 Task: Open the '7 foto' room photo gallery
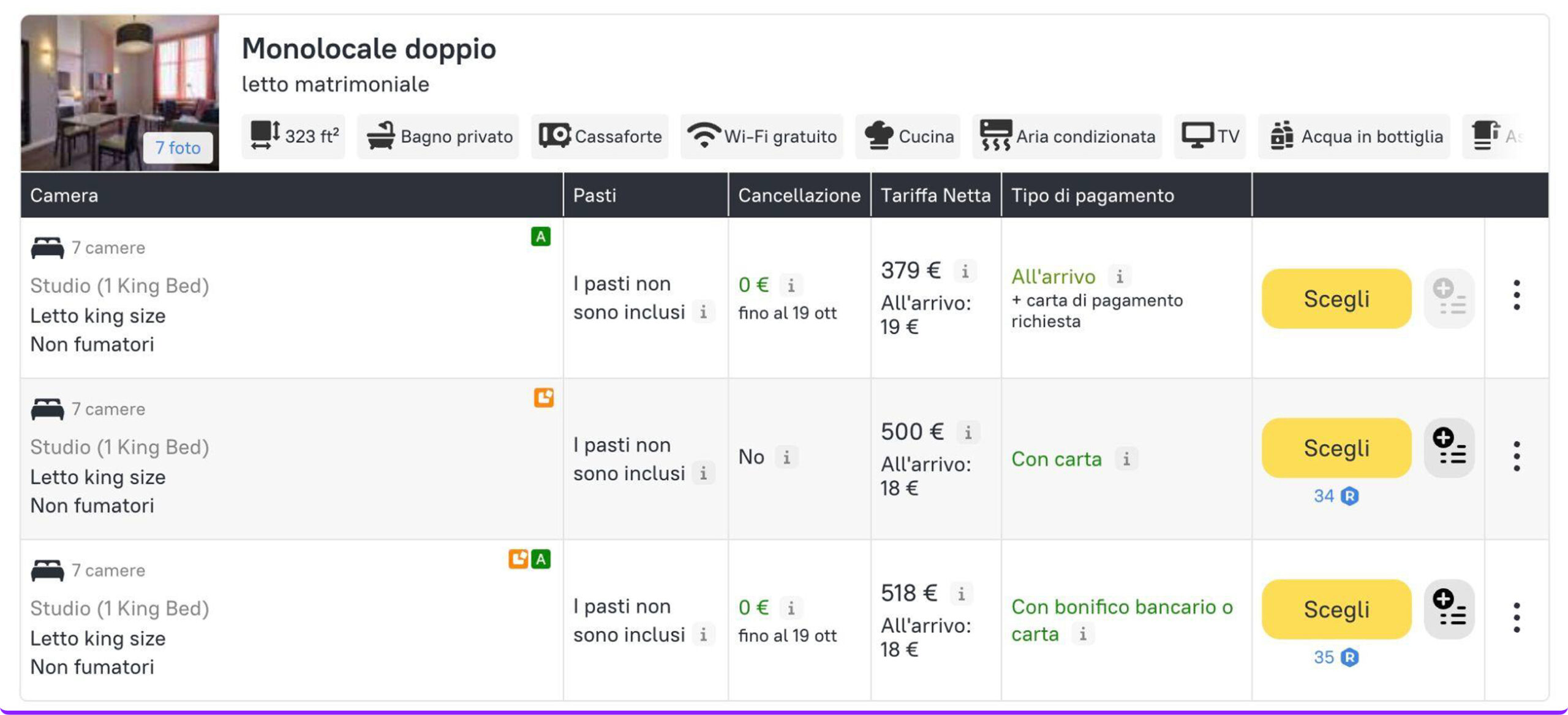pyautogui.click(x=178, y=148)
